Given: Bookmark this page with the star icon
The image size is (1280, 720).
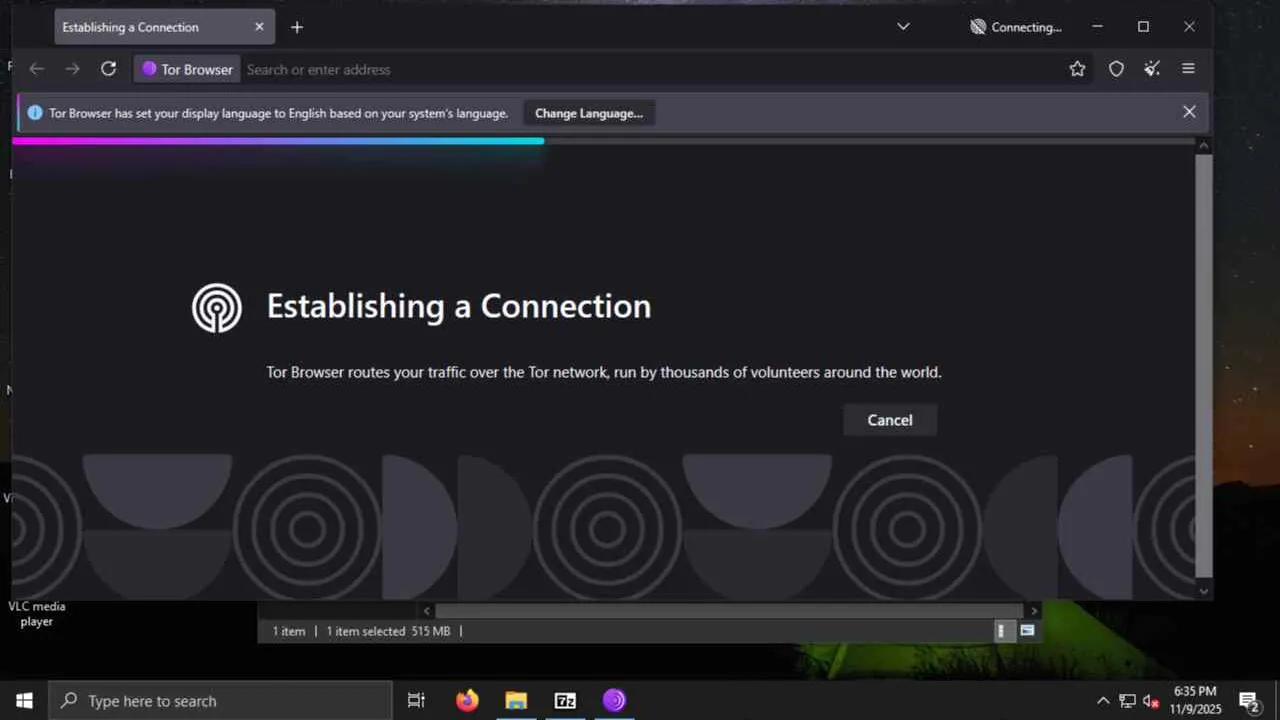Looking at the screenshot, I should click(1077, 69).
